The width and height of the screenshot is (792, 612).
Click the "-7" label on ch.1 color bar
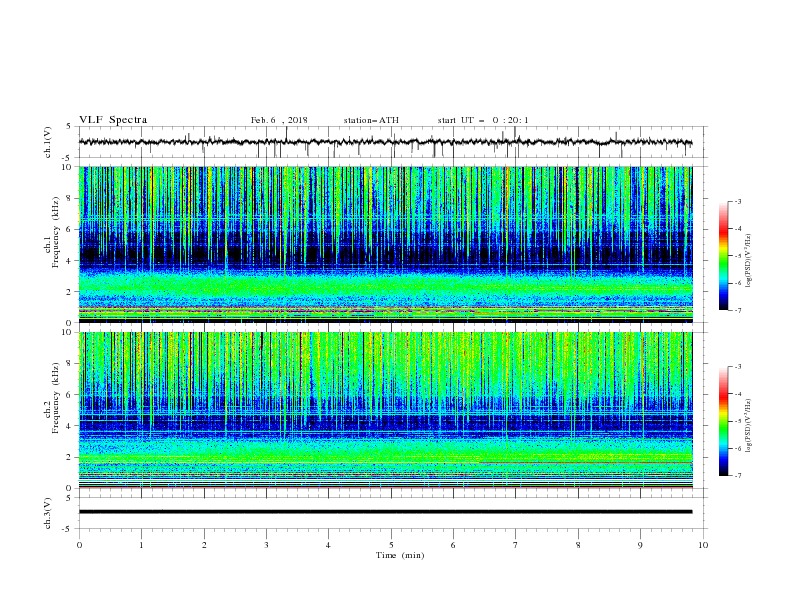pyautogui.click(x=737, y=310)
